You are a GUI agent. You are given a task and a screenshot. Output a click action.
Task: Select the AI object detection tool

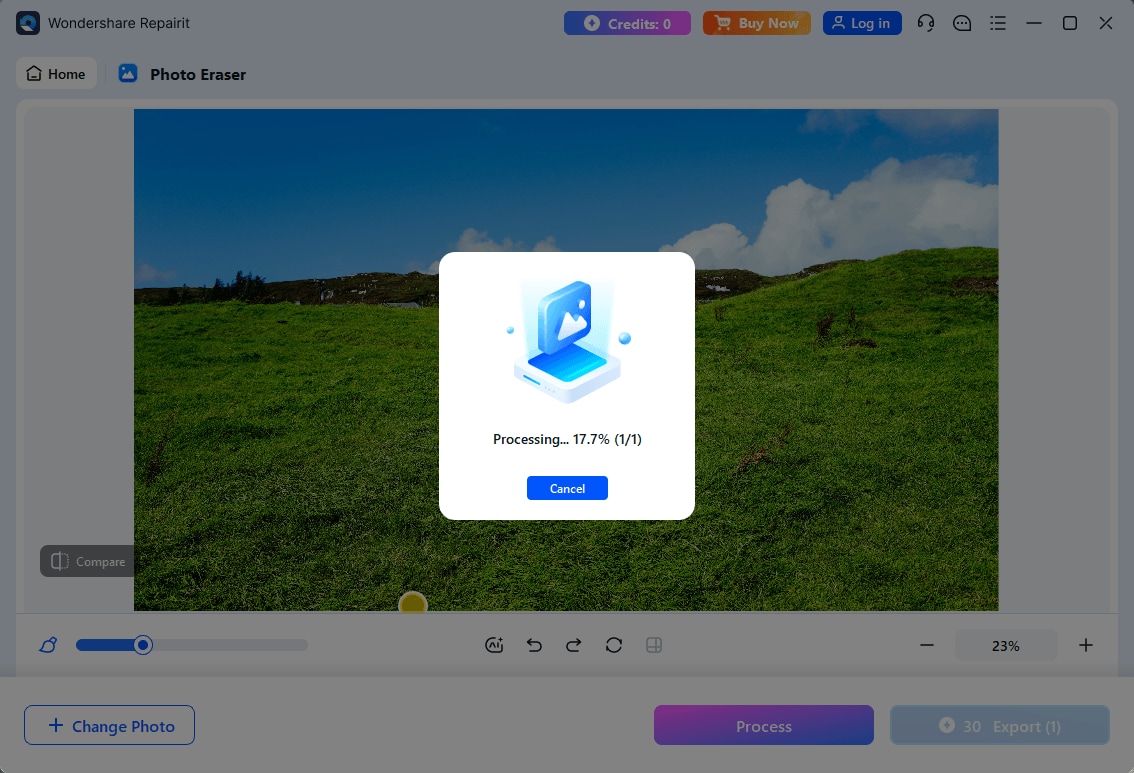pyautogui.click(x=494, y=645)
